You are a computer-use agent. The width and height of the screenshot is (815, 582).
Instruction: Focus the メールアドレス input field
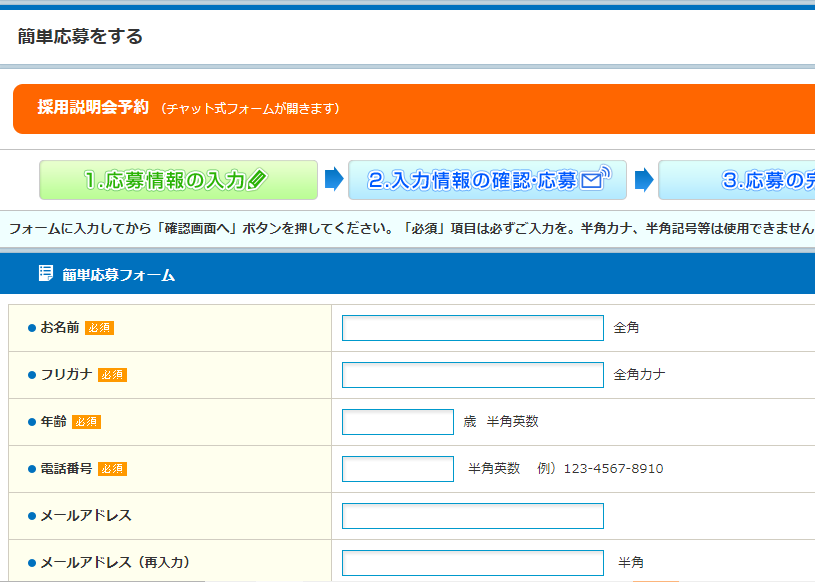[x=472, y=516]
